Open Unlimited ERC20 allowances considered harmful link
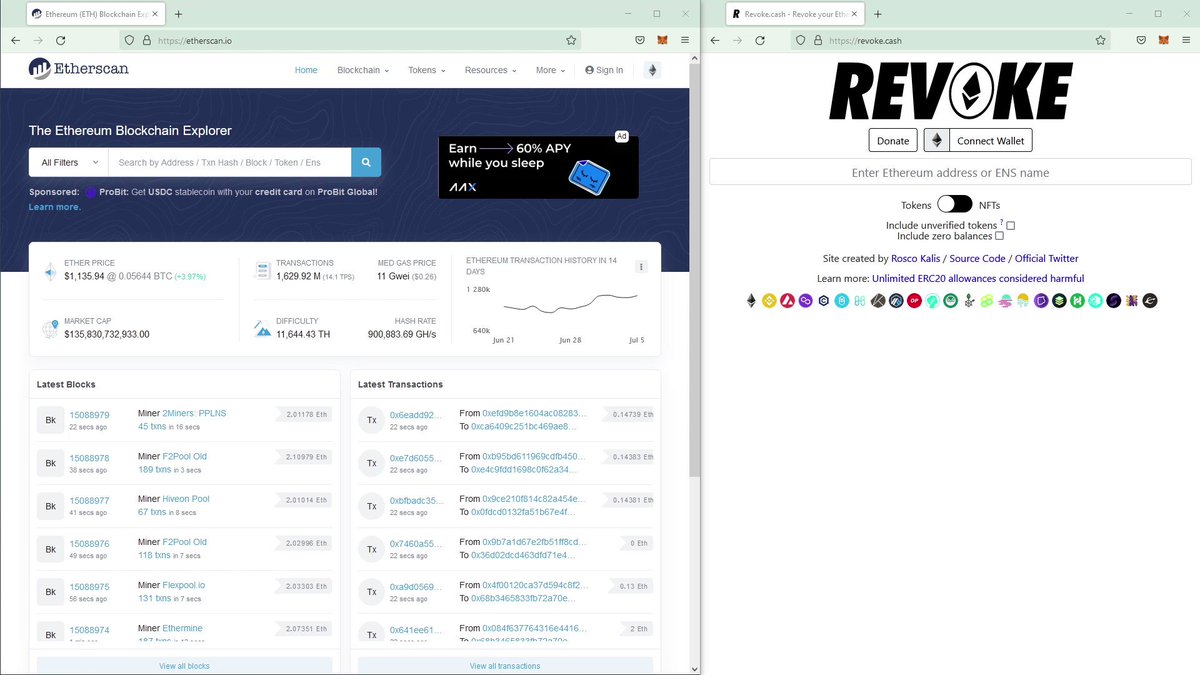The image size is (1200, 675). coord(978,279)
